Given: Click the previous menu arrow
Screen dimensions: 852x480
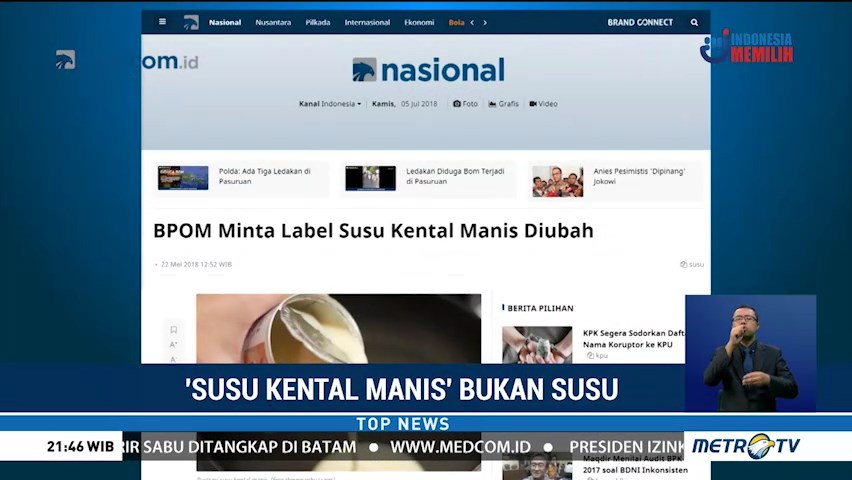Looking at the screenshot, I should click(472, 22).
